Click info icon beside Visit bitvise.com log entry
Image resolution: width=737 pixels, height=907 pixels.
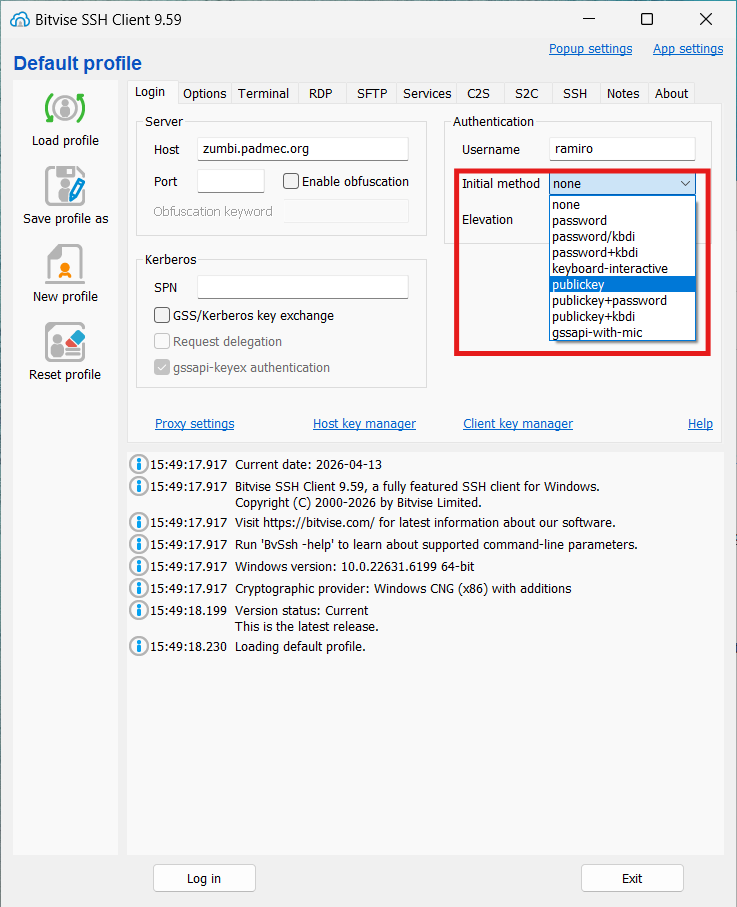point(138,522)
